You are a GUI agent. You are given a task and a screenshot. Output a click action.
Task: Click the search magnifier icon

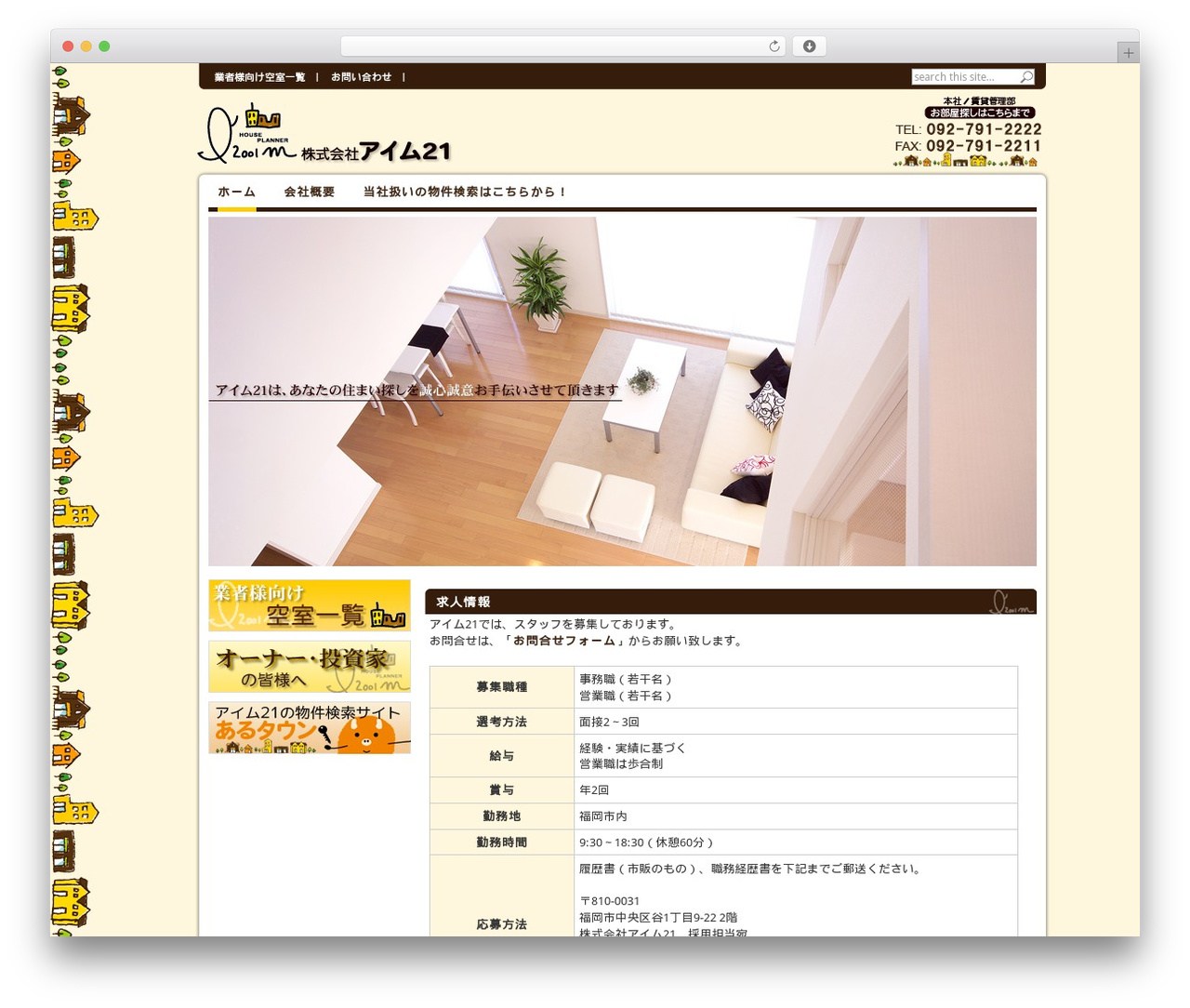point(1026,77)
